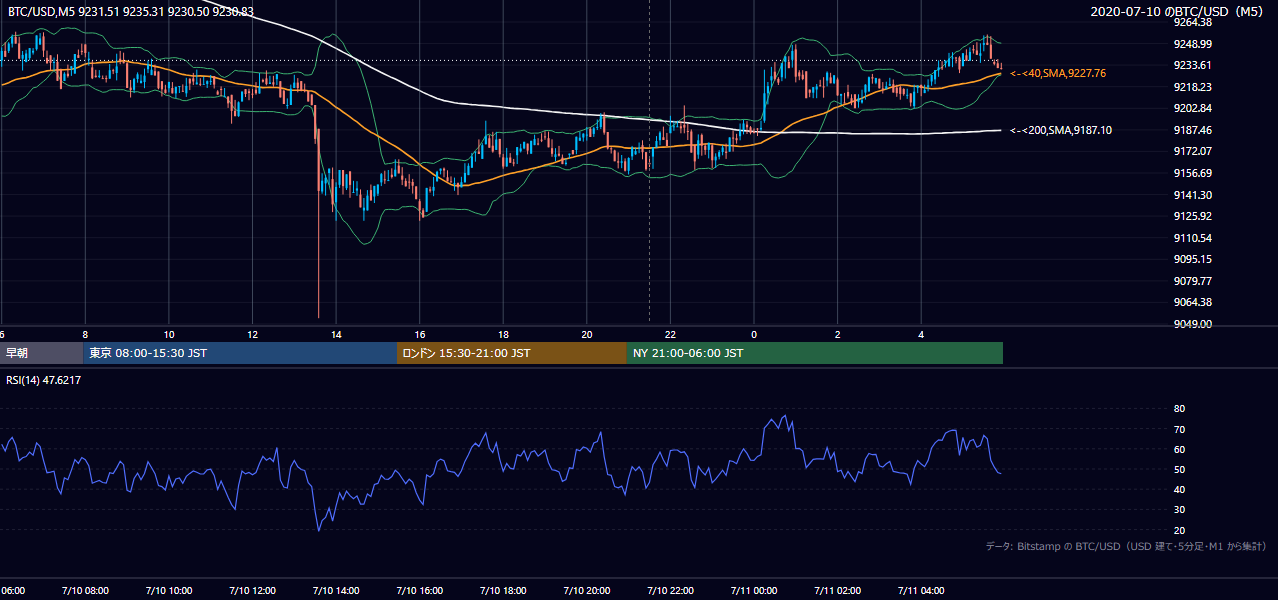Click the RSI 60 level label

tap(1179, 449)
